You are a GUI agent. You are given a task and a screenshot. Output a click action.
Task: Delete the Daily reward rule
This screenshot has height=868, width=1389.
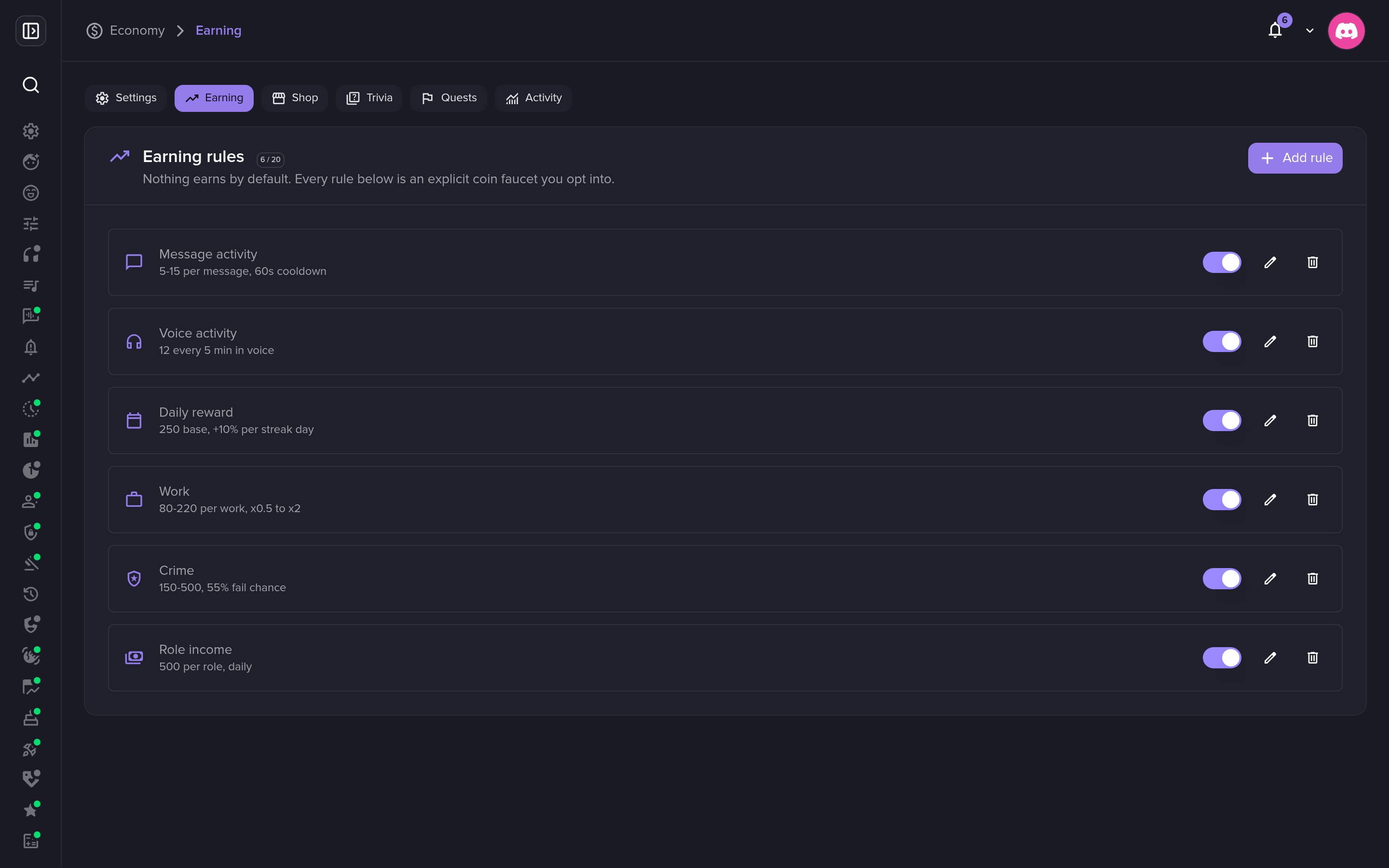pos(1313,421)
